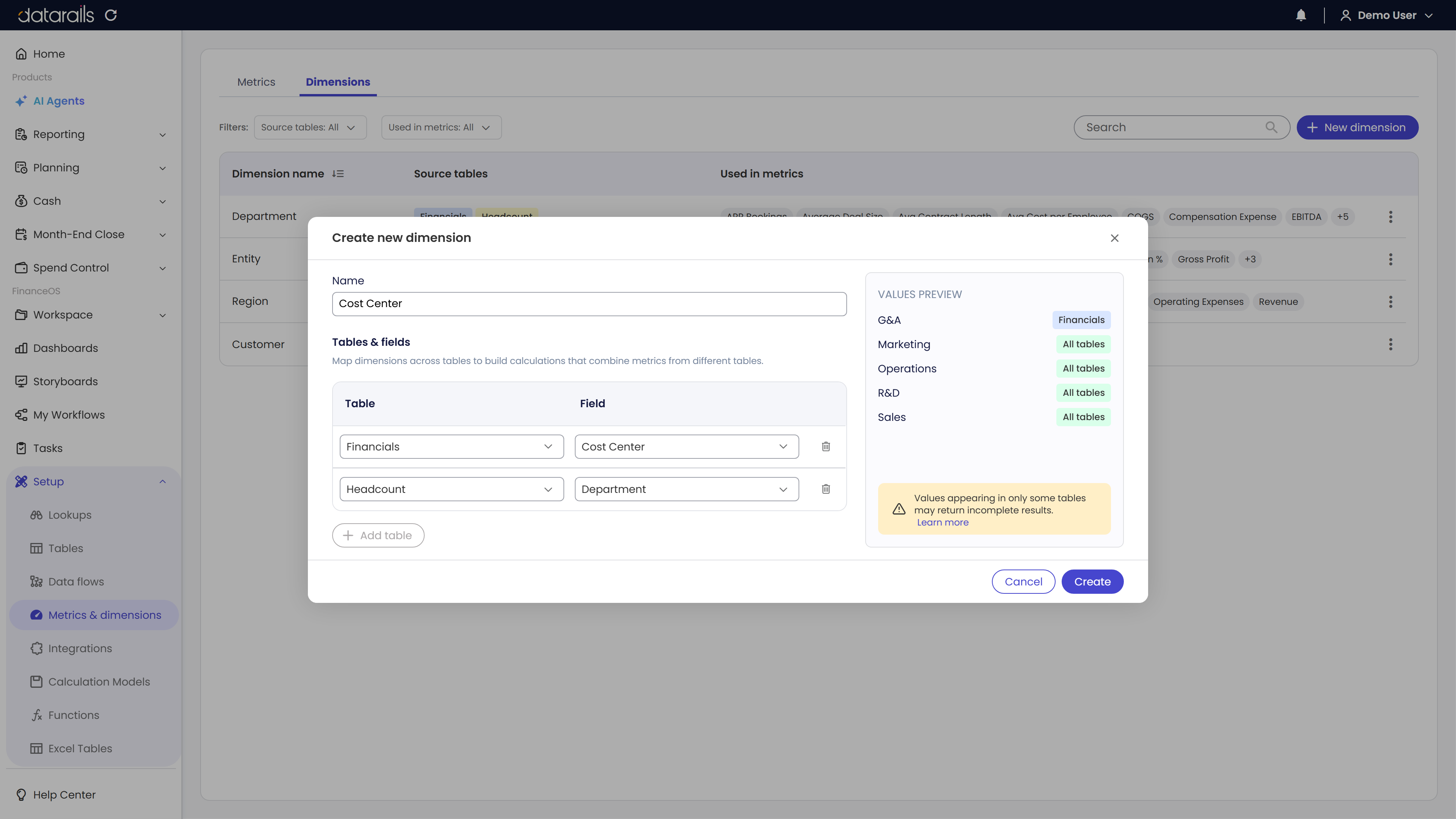Open the Financials table dropdown
Screen dimensions: 1456x819
coord(452,447)
